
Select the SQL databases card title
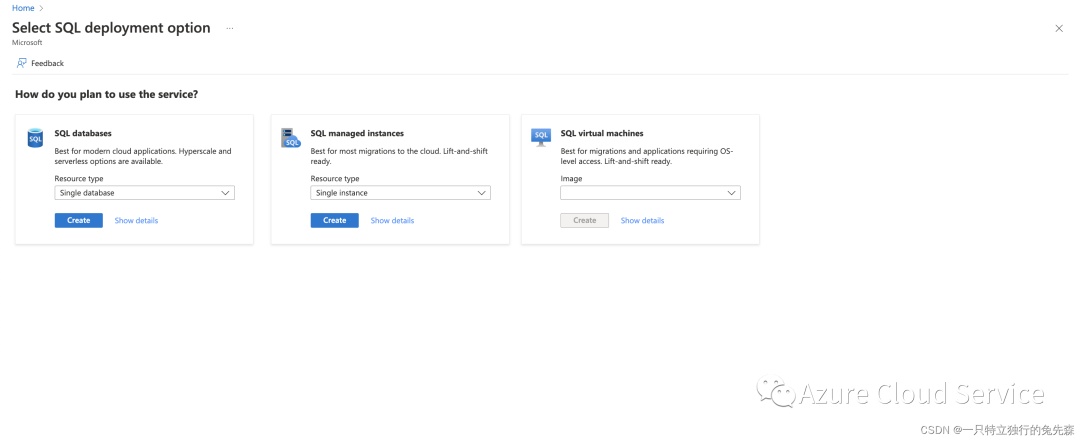83,133
